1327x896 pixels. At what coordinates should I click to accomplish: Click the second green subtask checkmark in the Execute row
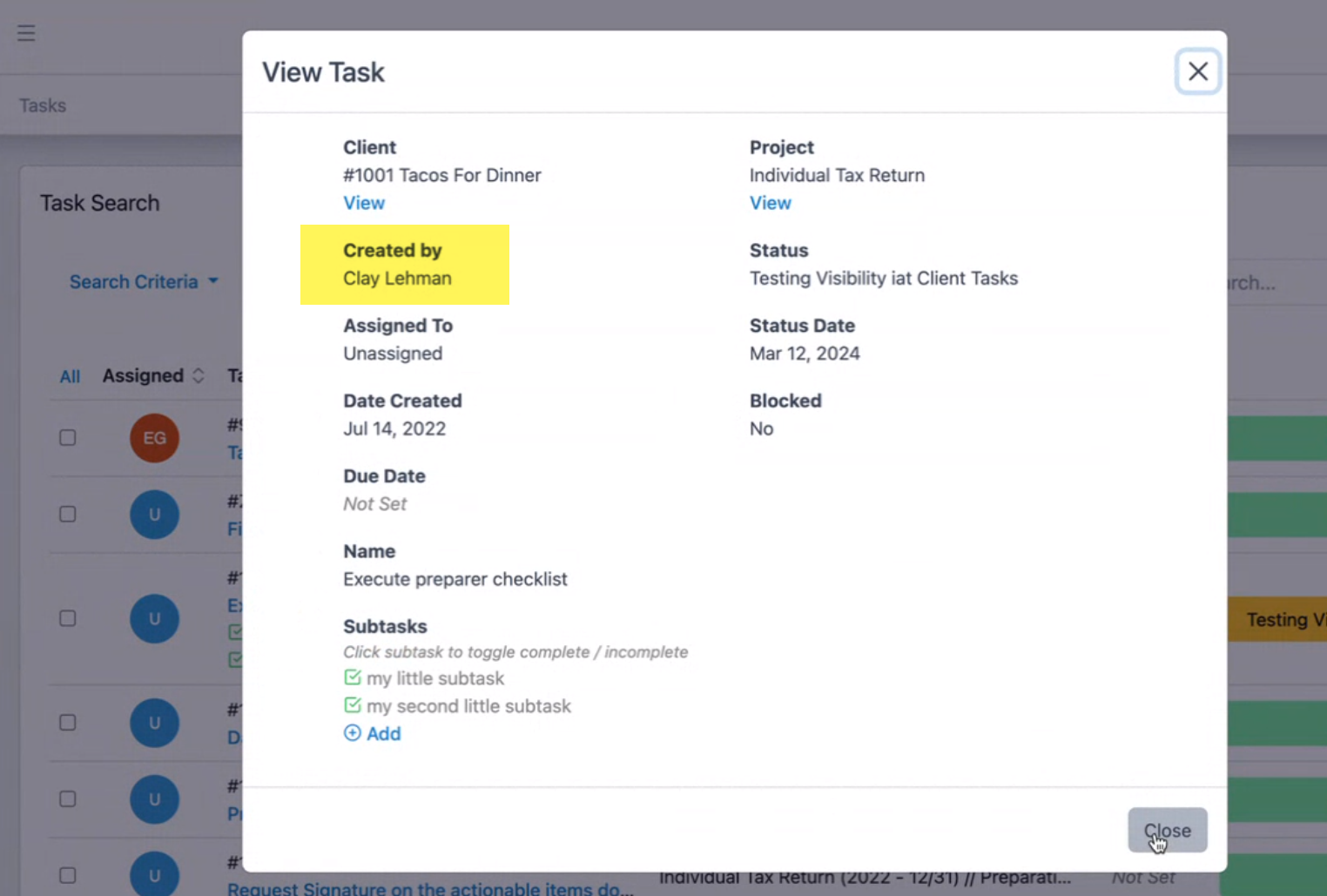click(x=237, y=659)
